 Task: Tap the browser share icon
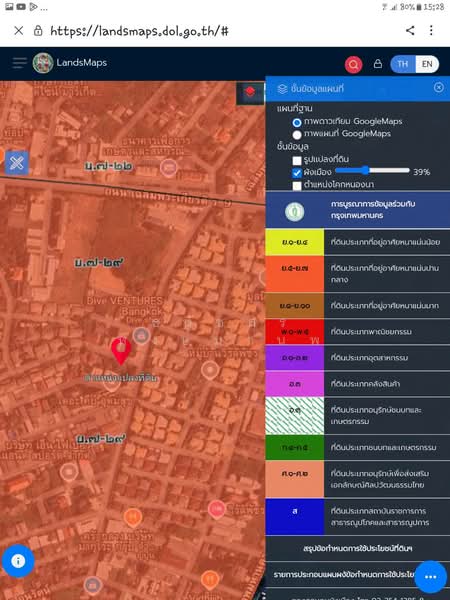[410, 31]
